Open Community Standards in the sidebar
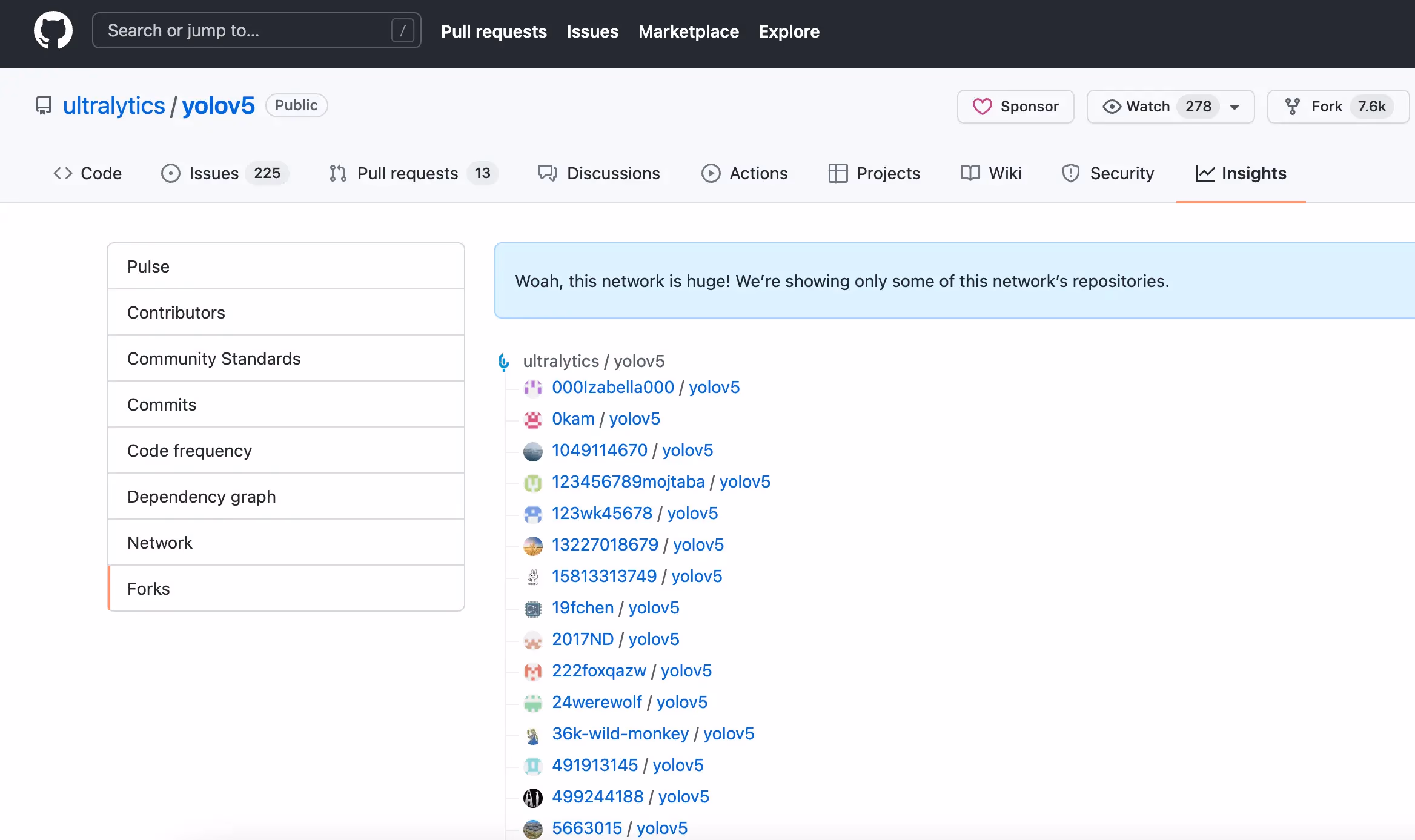1415x840 pixels. click(x=286, y=359)
